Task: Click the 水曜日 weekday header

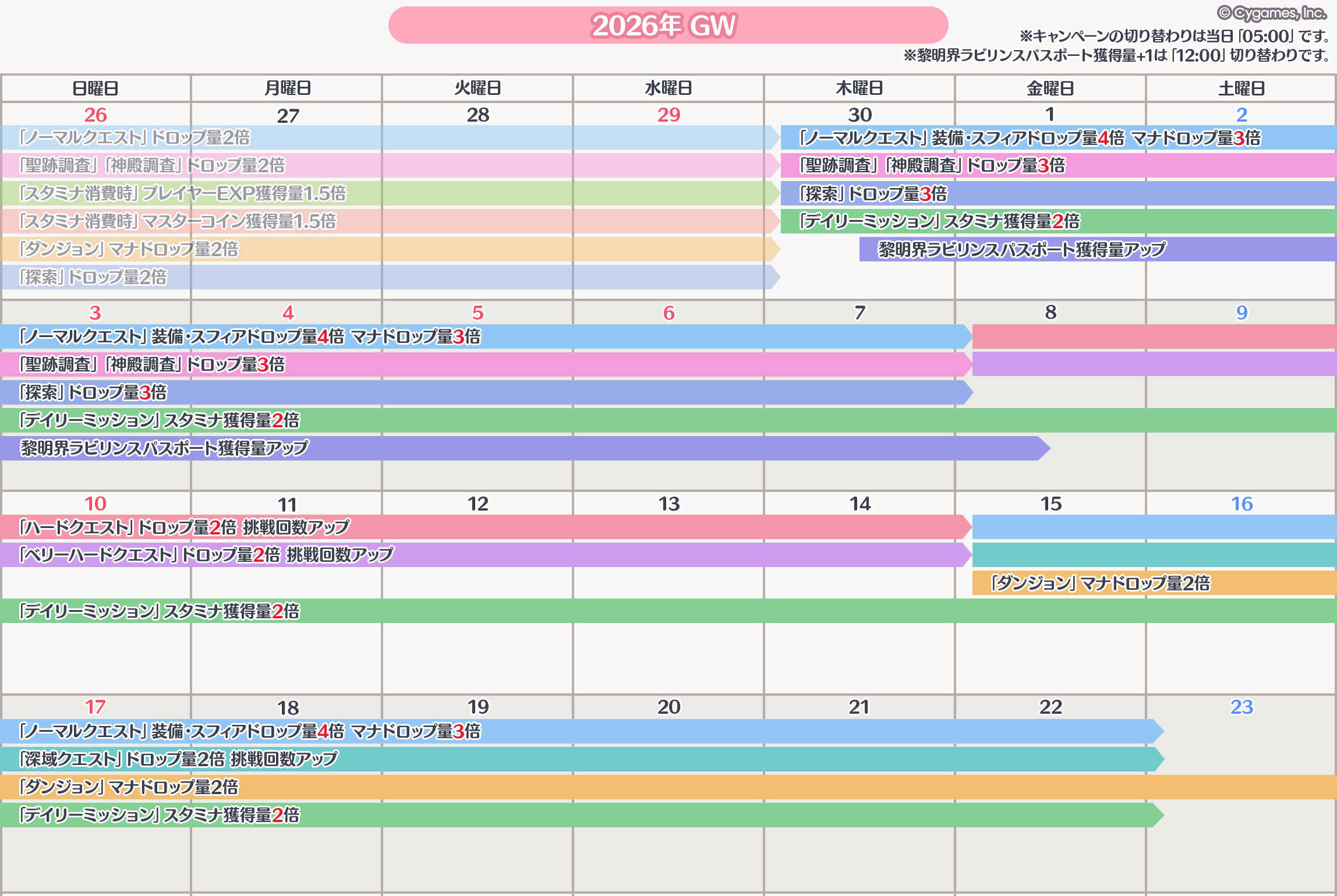Action: coord(668,88)
